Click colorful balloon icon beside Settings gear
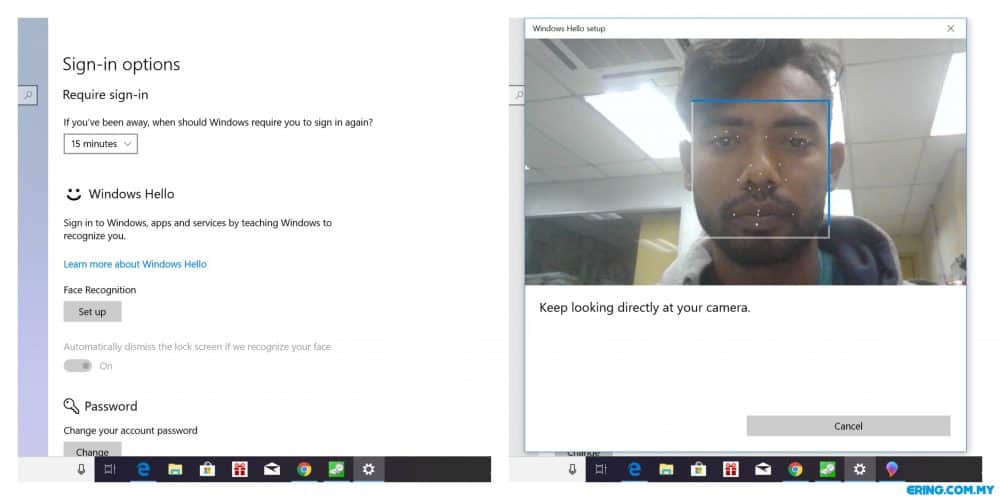Viewport: 1000px width, 500px height. point(892,470)
